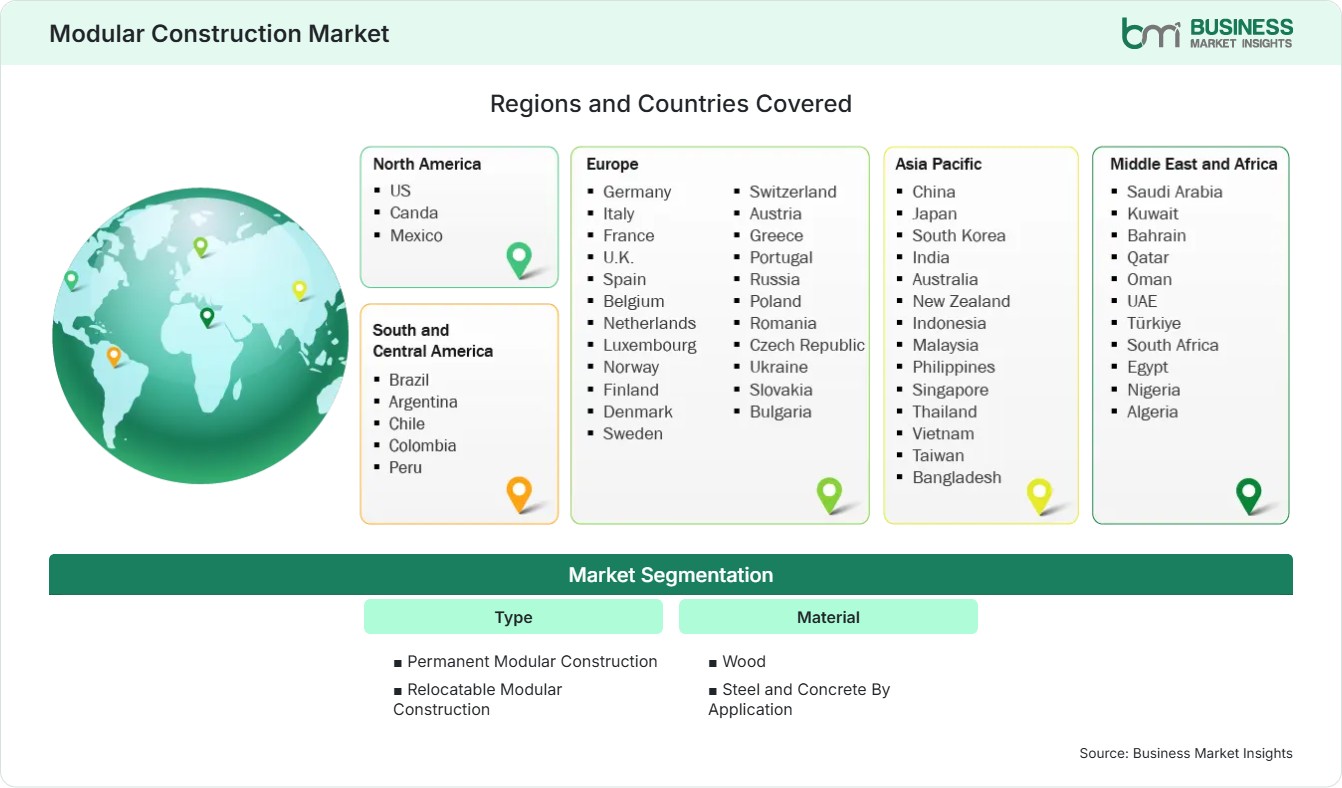Click UAE in Middle East list
Viewport: 1342px width, 788px height.
point(1142,301)
